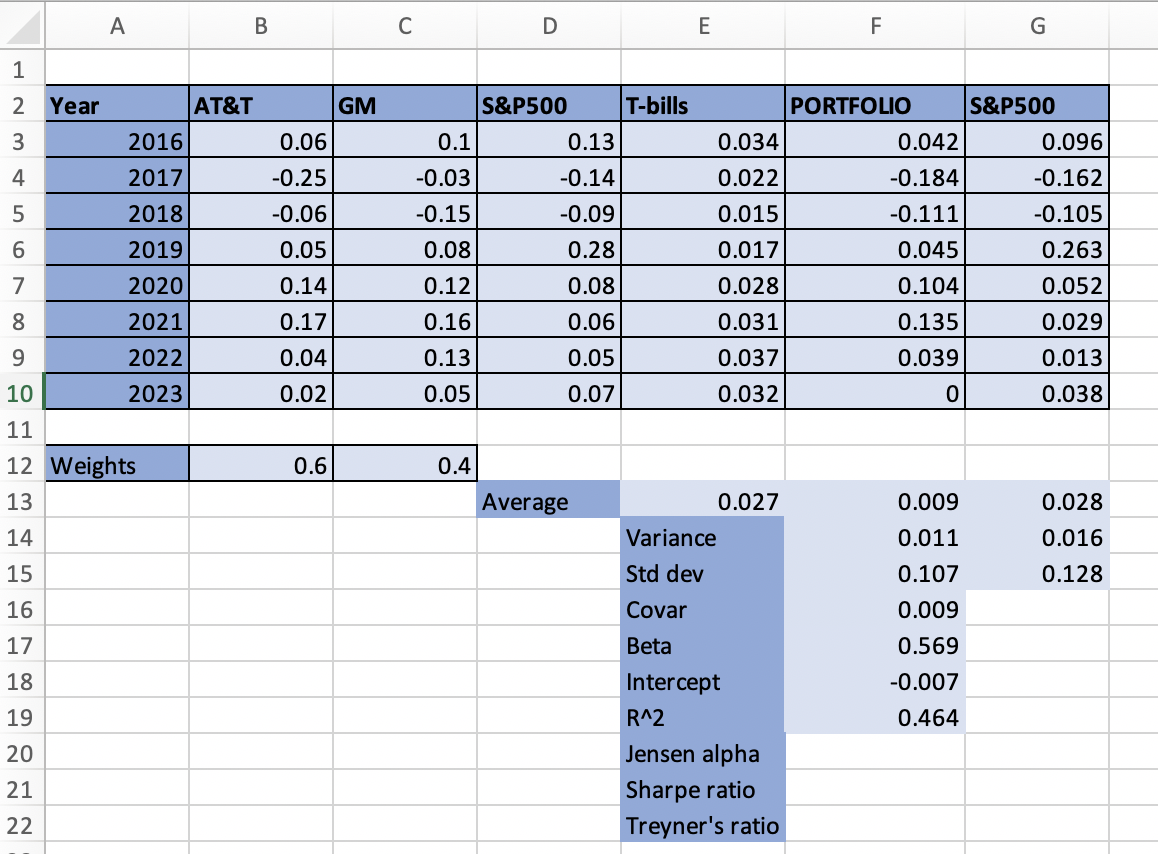Click the AT&T column header cell
Screen dimensions: 1158x854
pyautogui.click(x=260, y=104)
